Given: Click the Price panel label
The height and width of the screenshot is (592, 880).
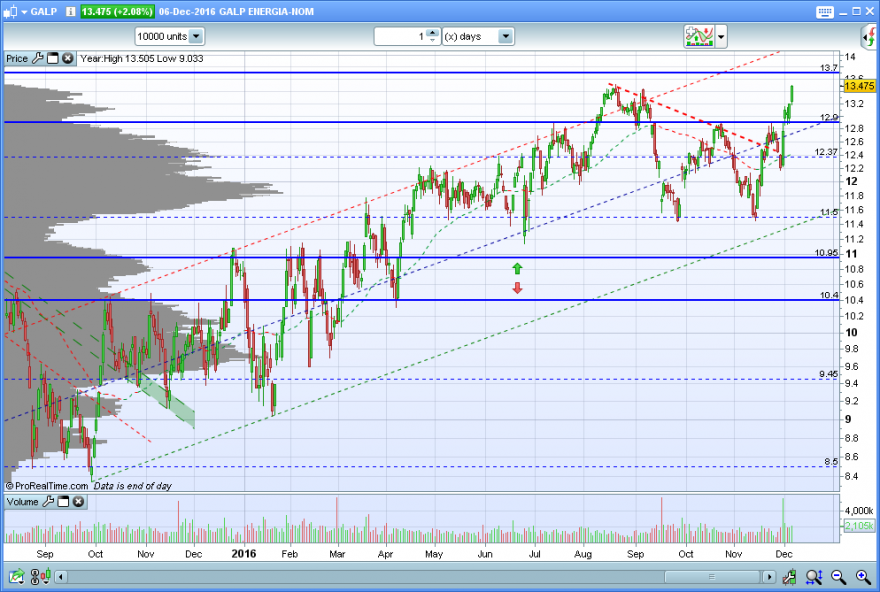Looking at the screenshot, I should pos(17,58).
